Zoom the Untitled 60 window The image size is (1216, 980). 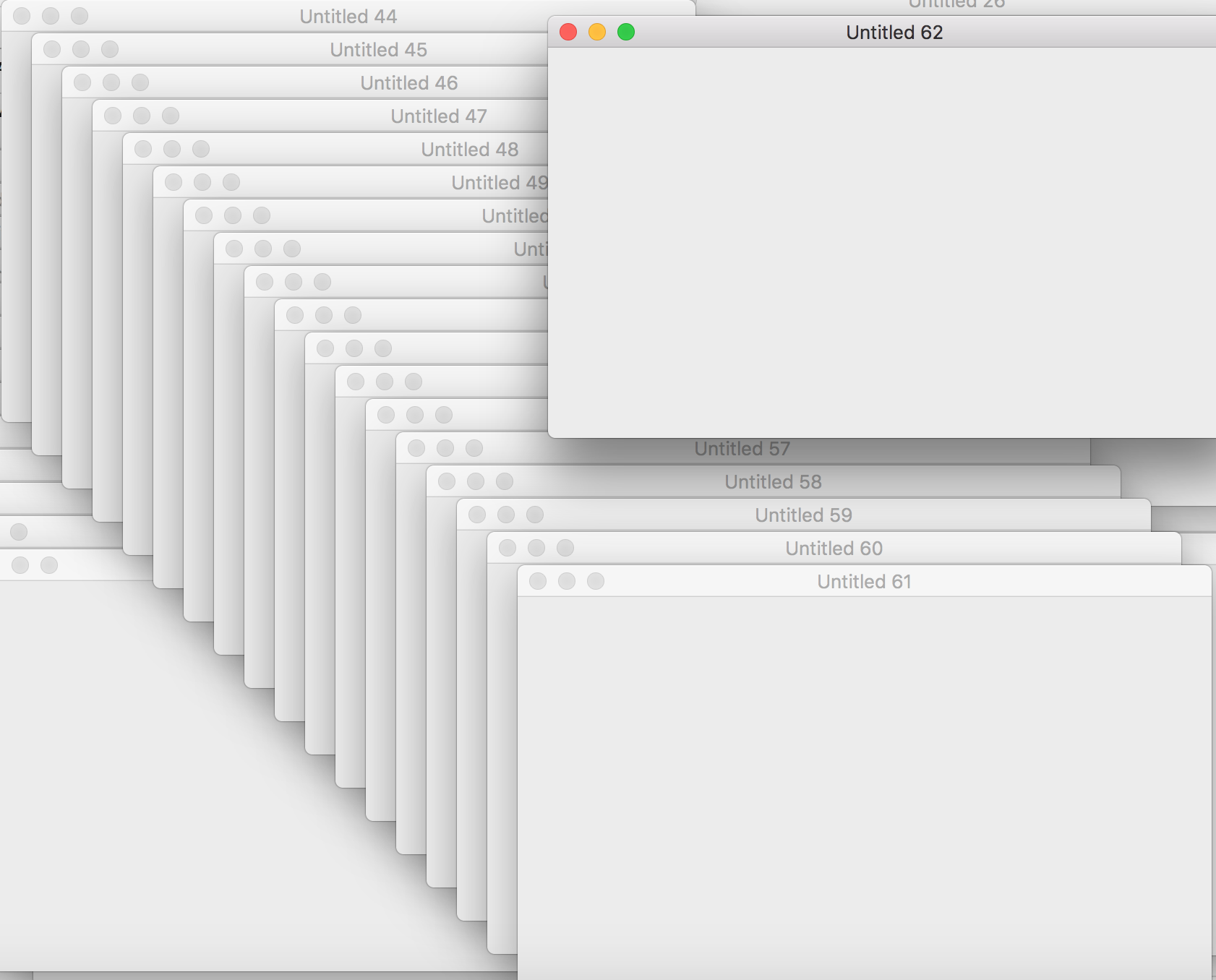565,548
